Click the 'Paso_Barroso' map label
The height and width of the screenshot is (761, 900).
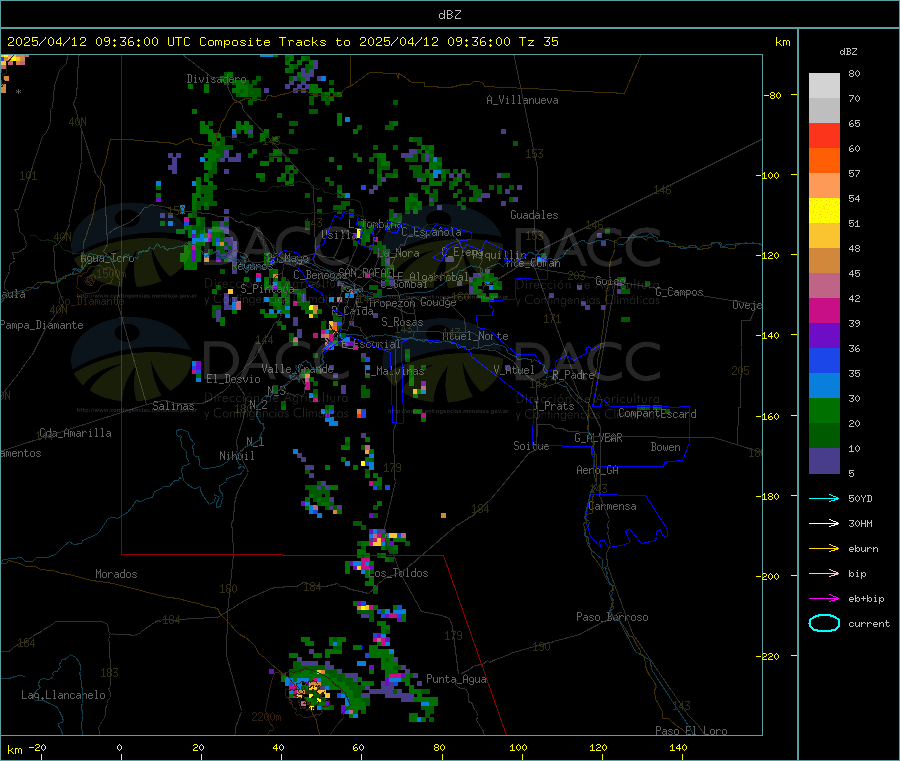click(612, 617)
